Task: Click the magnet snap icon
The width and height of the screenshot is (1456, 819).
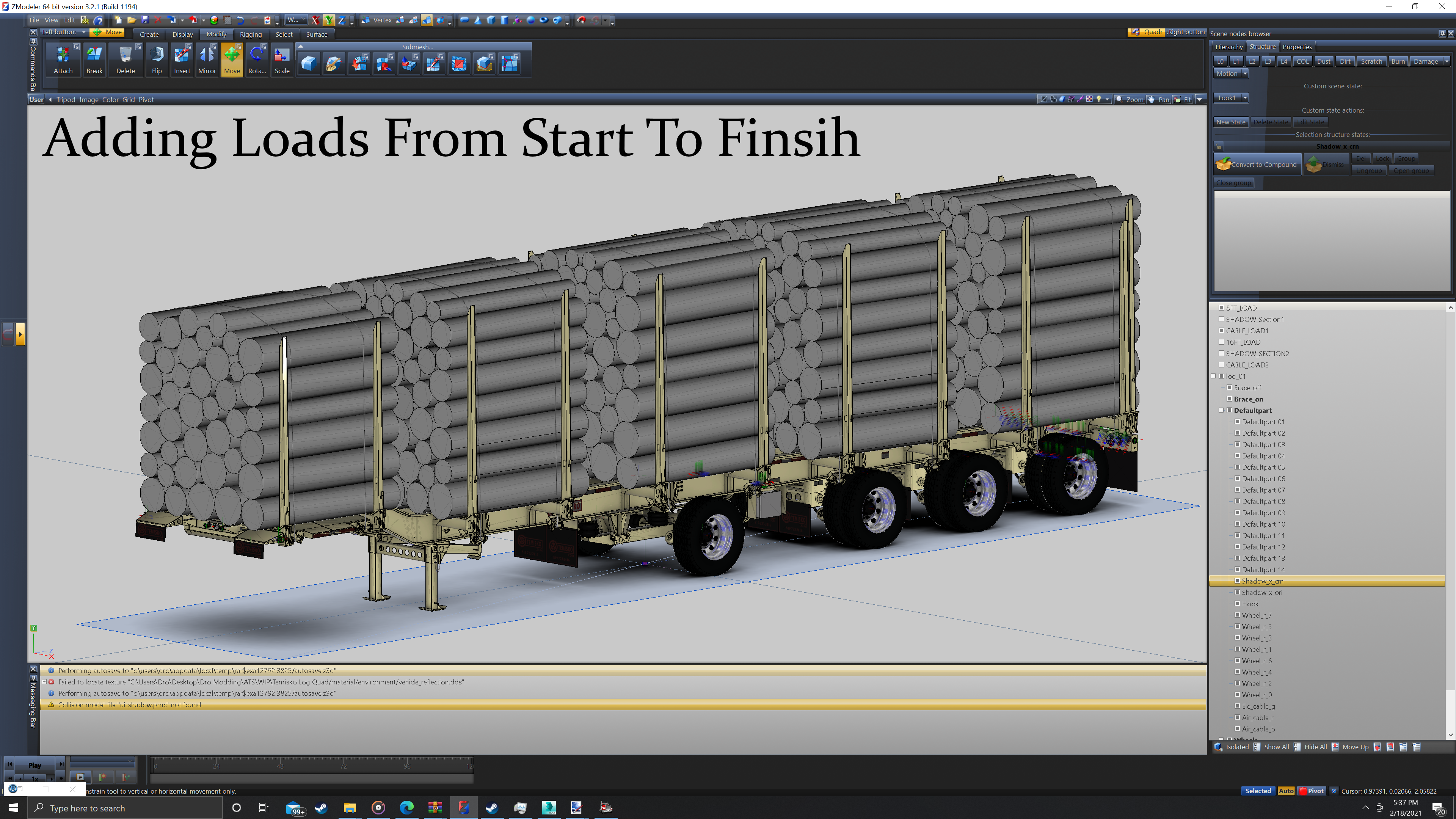Action: pyautogui.click(x=581, y=20)
